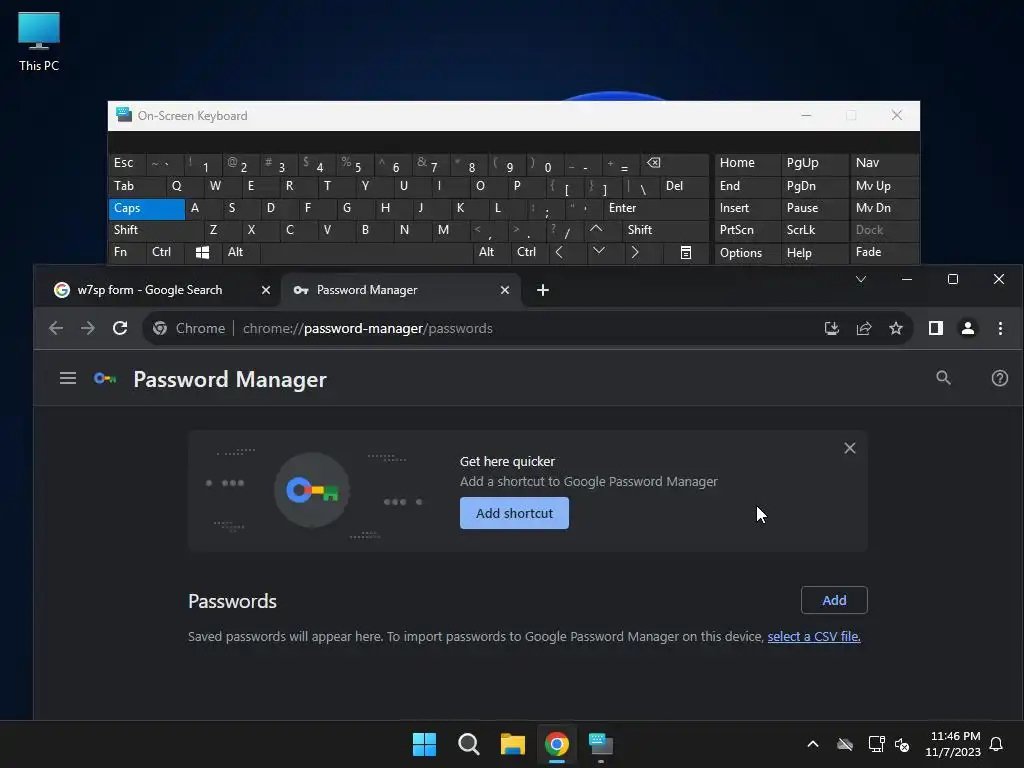Click Mv Up key on On-Screen Keyboard

click(x=884, y=186)
